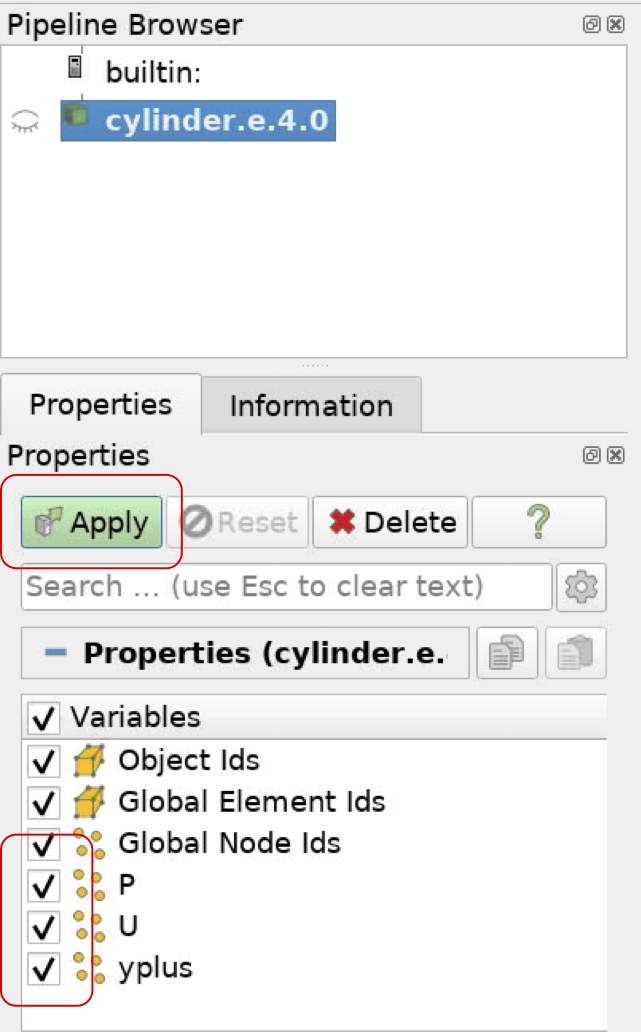Float the Pipeline Browser panel
641x1032 pixels.
[x=592, y=25]
